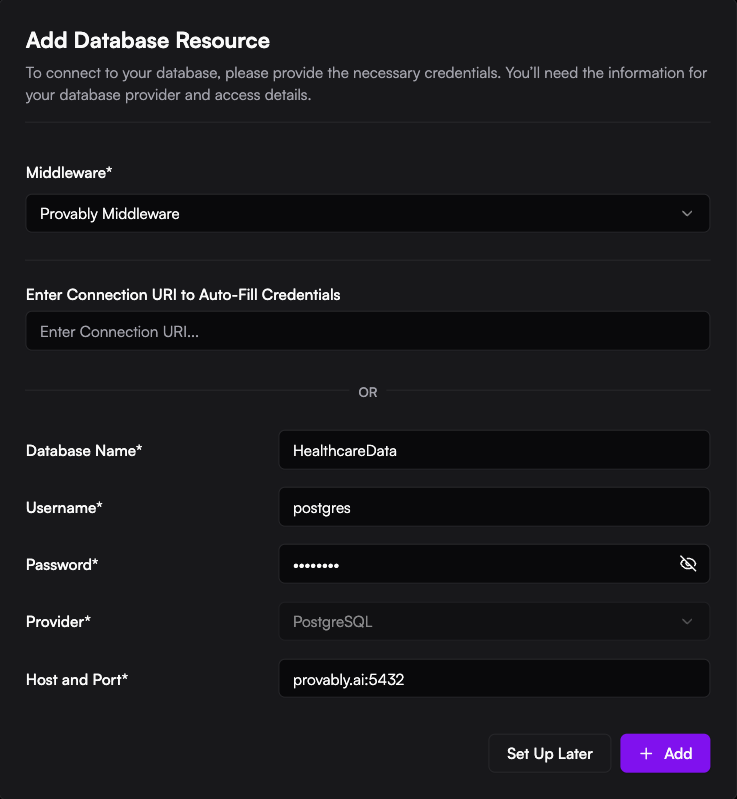The width and height of the screenshot is (737, 799).
Task: Open the Provably Middleware dropdown
Action: pyautogui.click(x=367, y=214)
